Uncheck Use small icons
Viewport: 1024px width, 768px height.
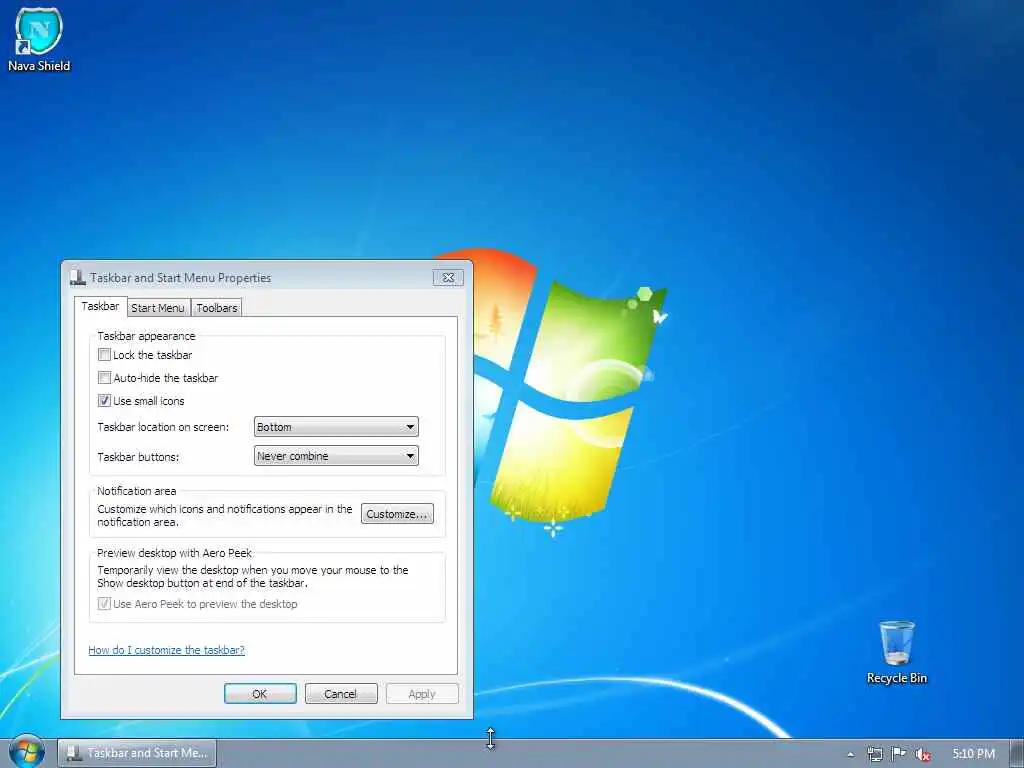click(104, 400)
